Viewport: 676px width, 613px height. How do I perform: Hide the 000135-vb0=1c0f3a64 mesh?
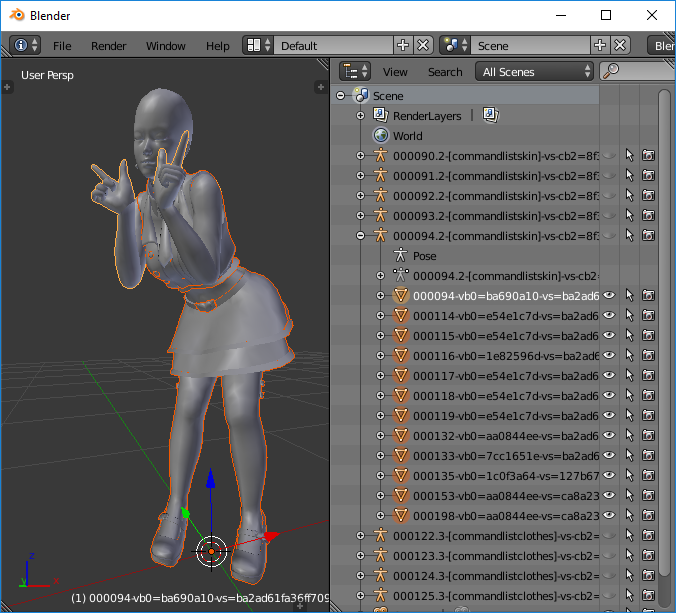click(609, 475)
